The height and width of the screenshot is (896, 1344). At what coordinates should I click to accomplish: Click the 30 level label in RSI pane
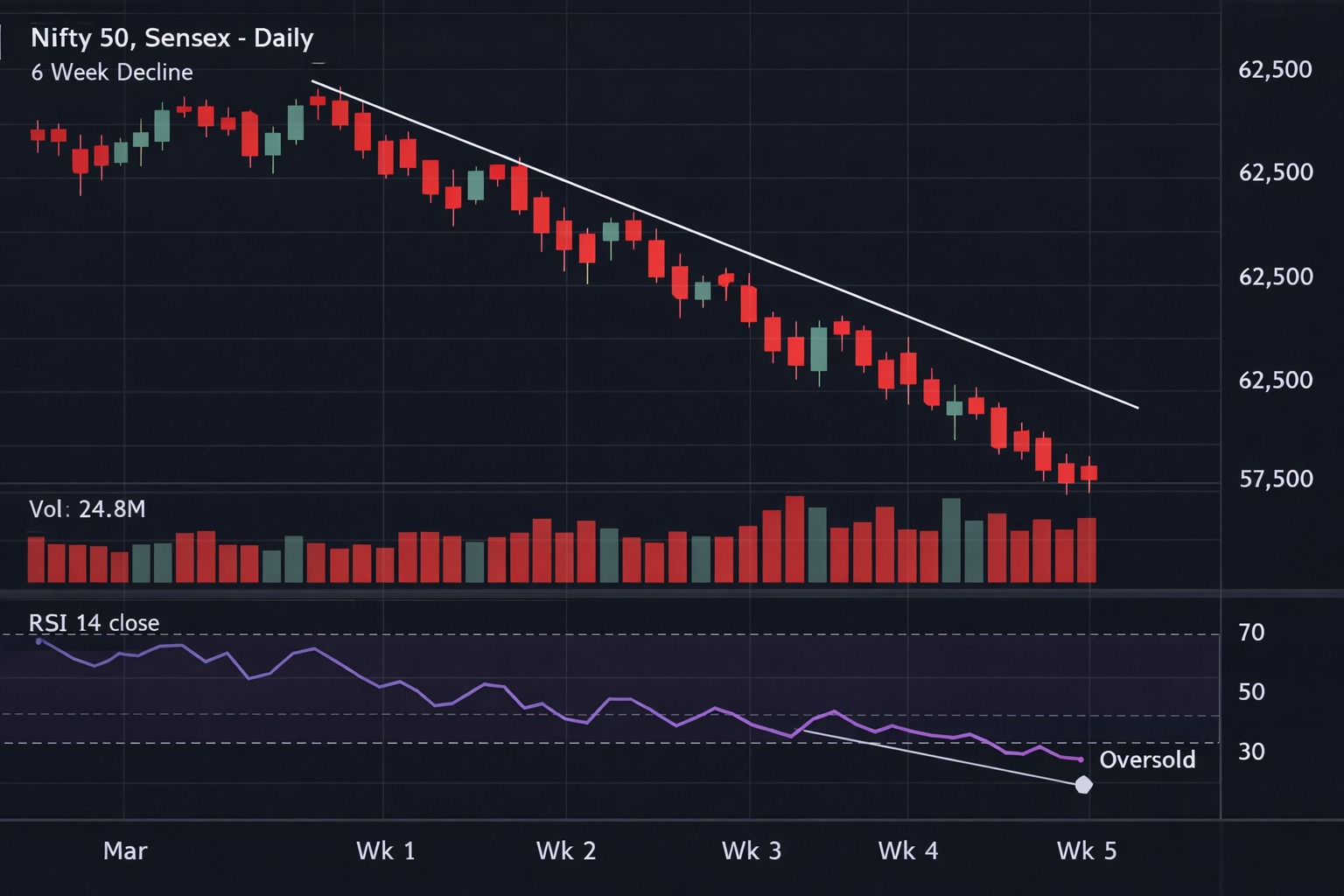pyautogui.click(x=1249, y=751)
